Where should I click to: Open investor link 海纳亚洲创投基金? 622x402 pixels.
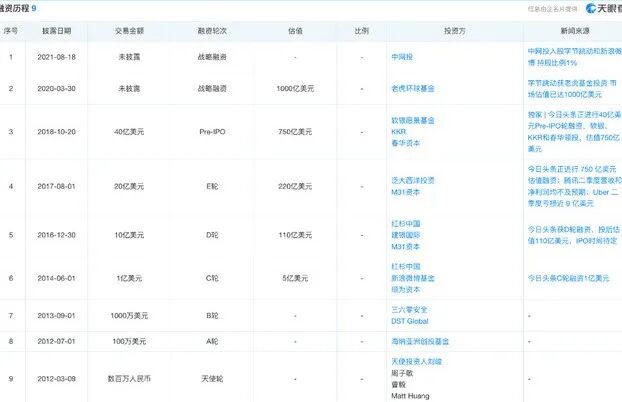[420, 341]
